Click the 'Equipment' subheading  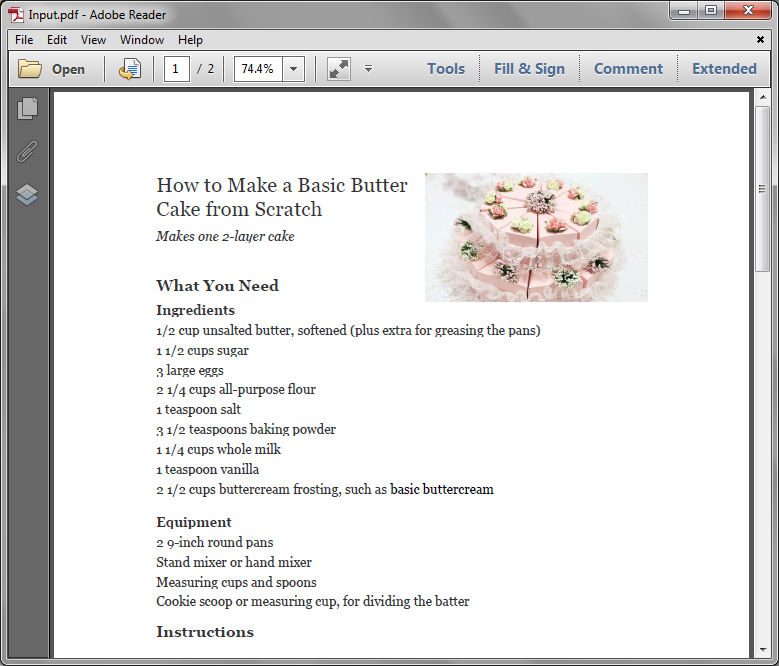pyautogui.click(x=194, y=522)
